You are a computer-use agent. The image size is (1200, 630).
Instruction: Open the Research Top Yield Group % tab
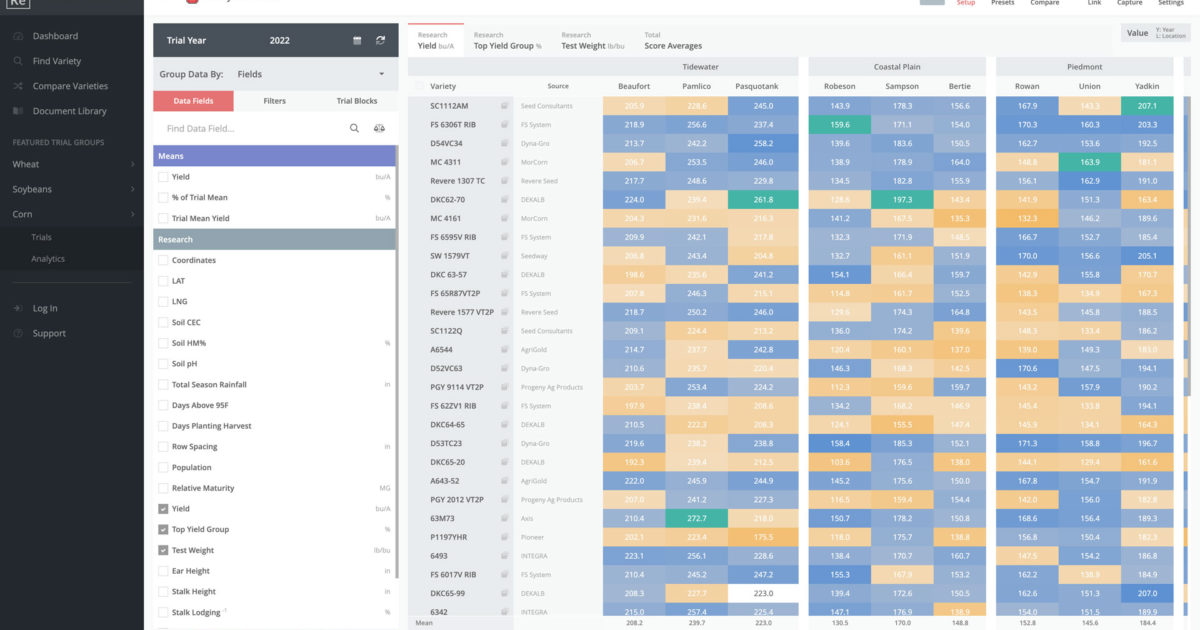pyautogui.click(x=508, y=40)
